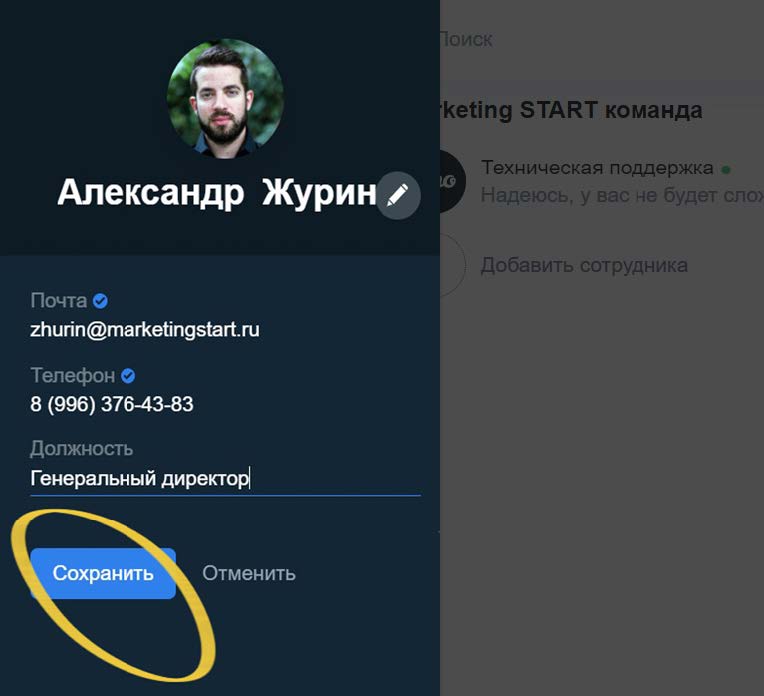Open the Техническая поддержка chat

tap(602, 181)
